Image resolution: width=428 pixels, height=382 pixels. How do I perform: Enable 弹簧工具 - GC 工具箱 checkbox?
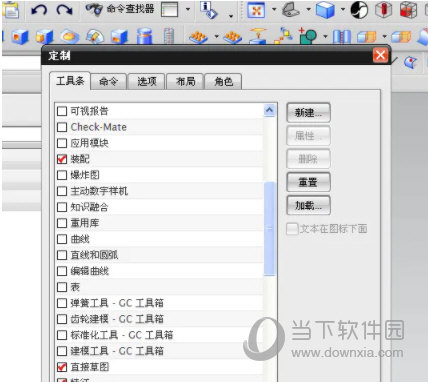[62, 303]
